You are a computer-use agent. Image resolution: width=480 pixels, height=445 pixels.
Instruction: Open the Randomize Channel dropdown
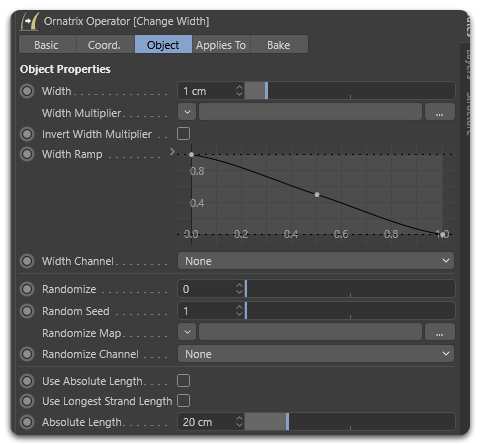click(316, 354)
